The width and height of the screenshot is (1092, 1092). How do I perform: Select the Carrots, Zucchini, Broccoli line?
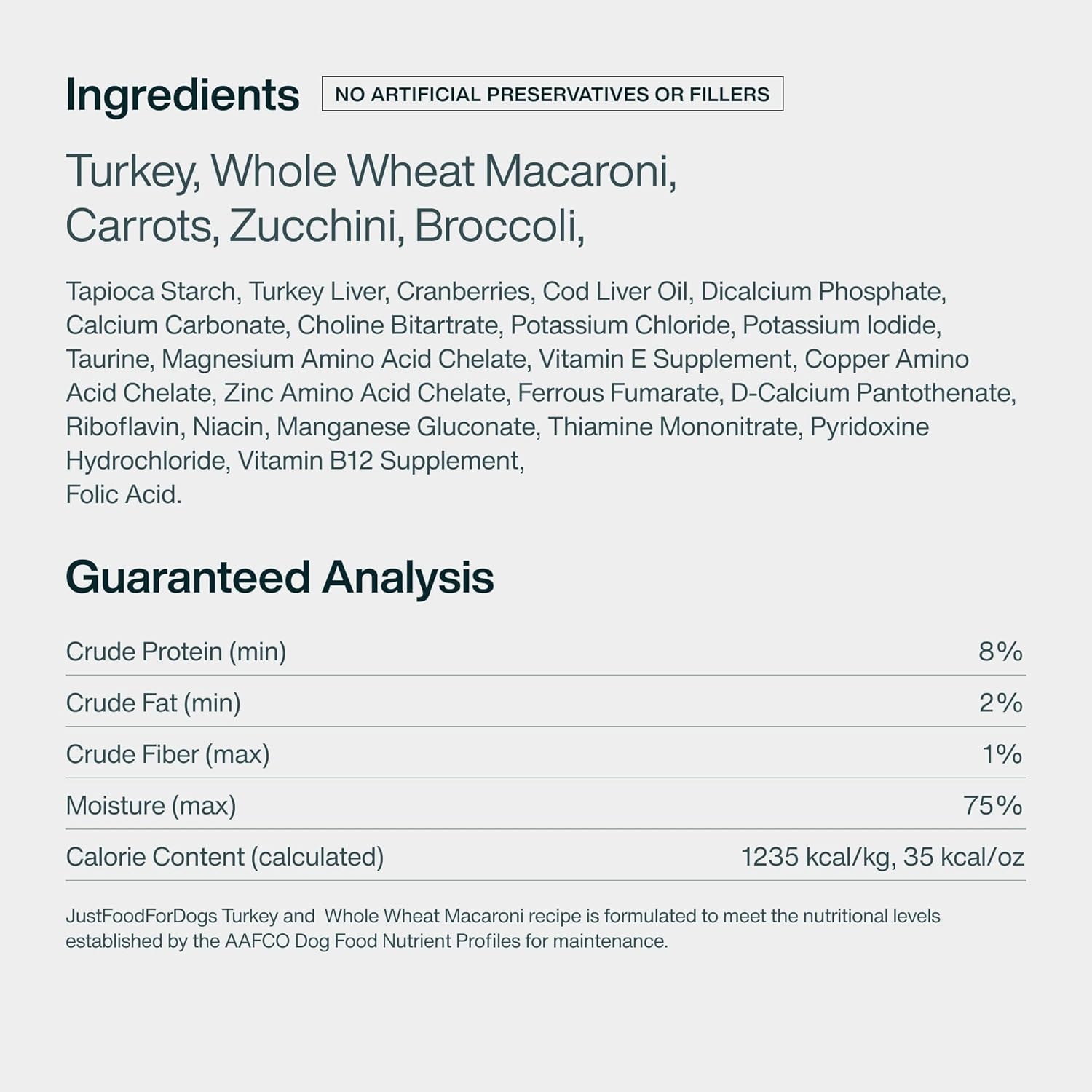tap(325, 226)
